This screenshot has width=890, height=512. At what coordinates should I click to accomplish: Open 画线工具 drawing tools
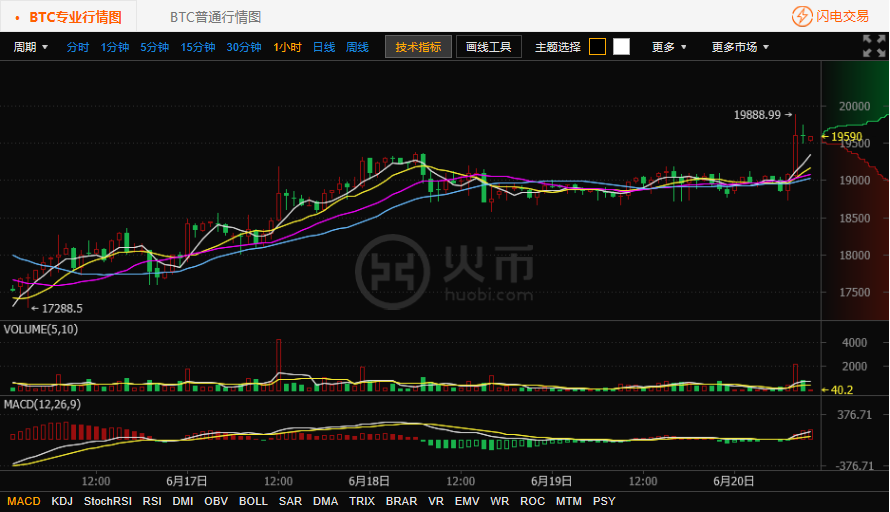[x=489, y=47]
